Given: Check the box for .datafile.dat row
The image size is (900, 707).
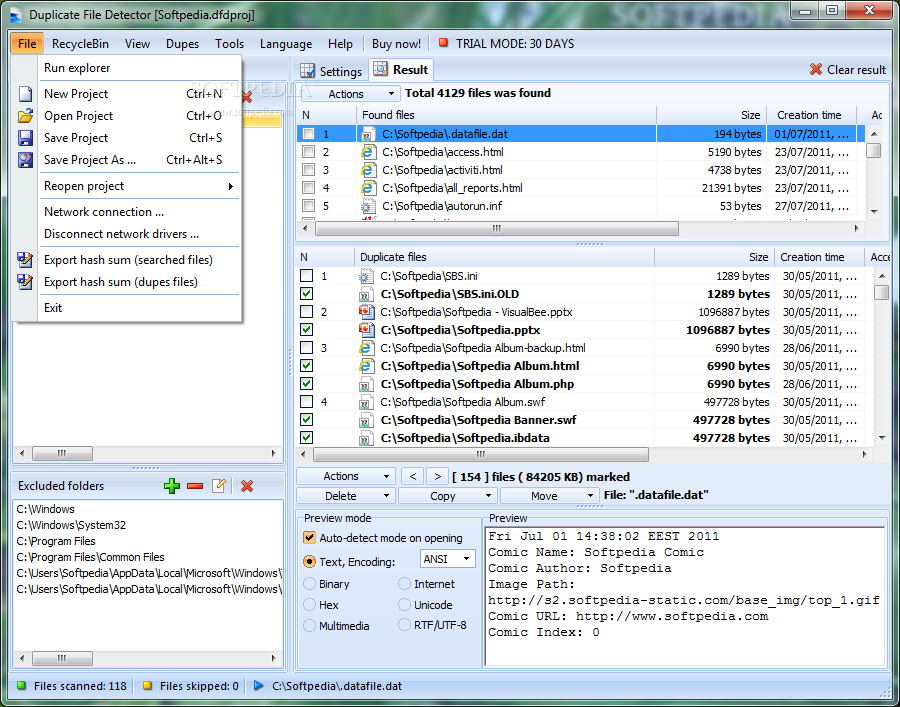Looking at the screenshot, I should [308, 134].
